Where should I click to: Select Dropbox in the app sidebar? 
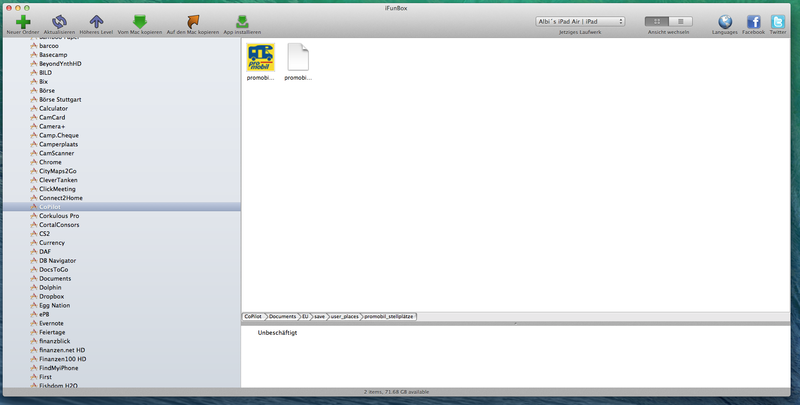(52, 296)
